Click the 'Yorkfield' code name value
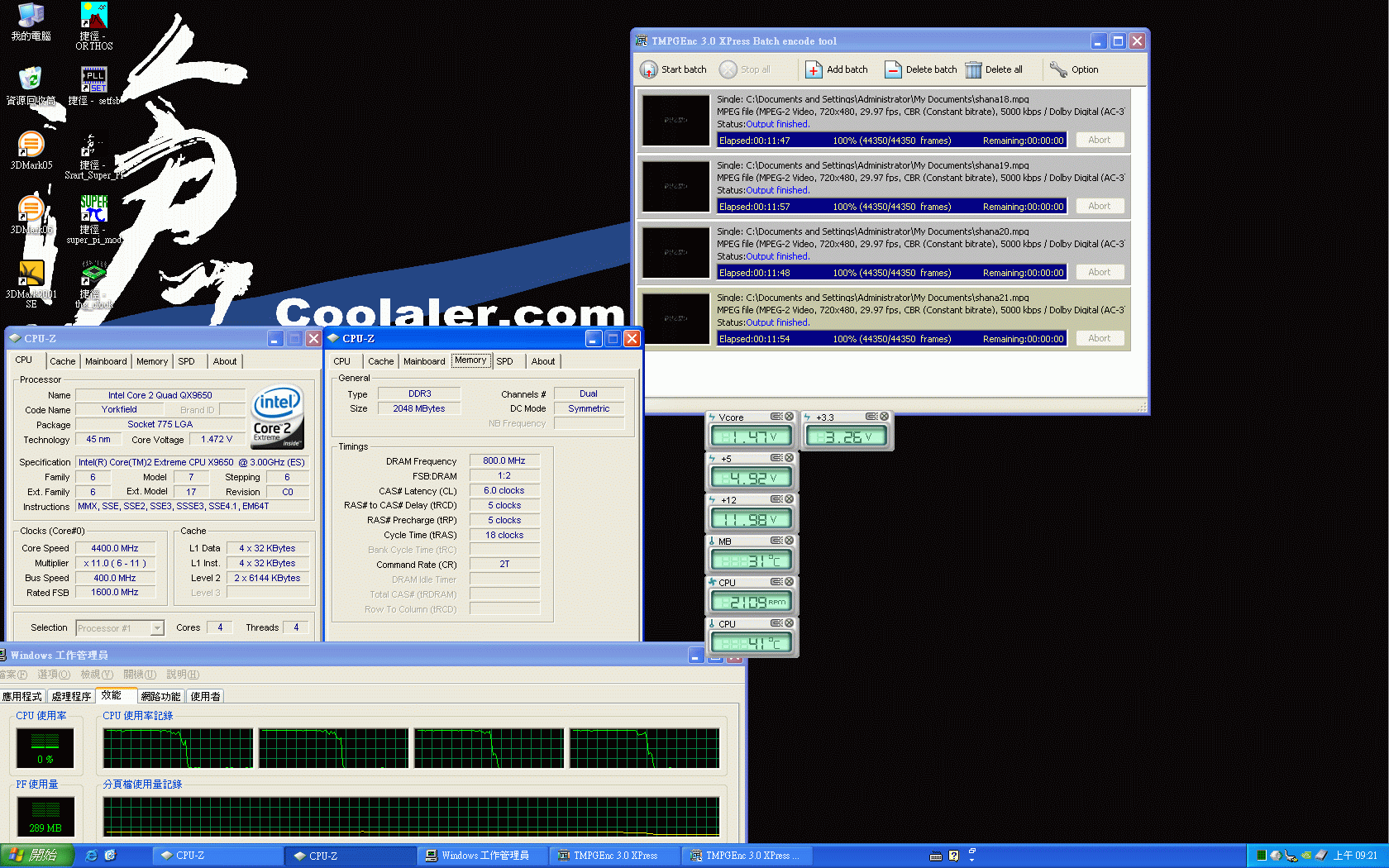Screen dimensions: 1389x868 coord(119,409)
